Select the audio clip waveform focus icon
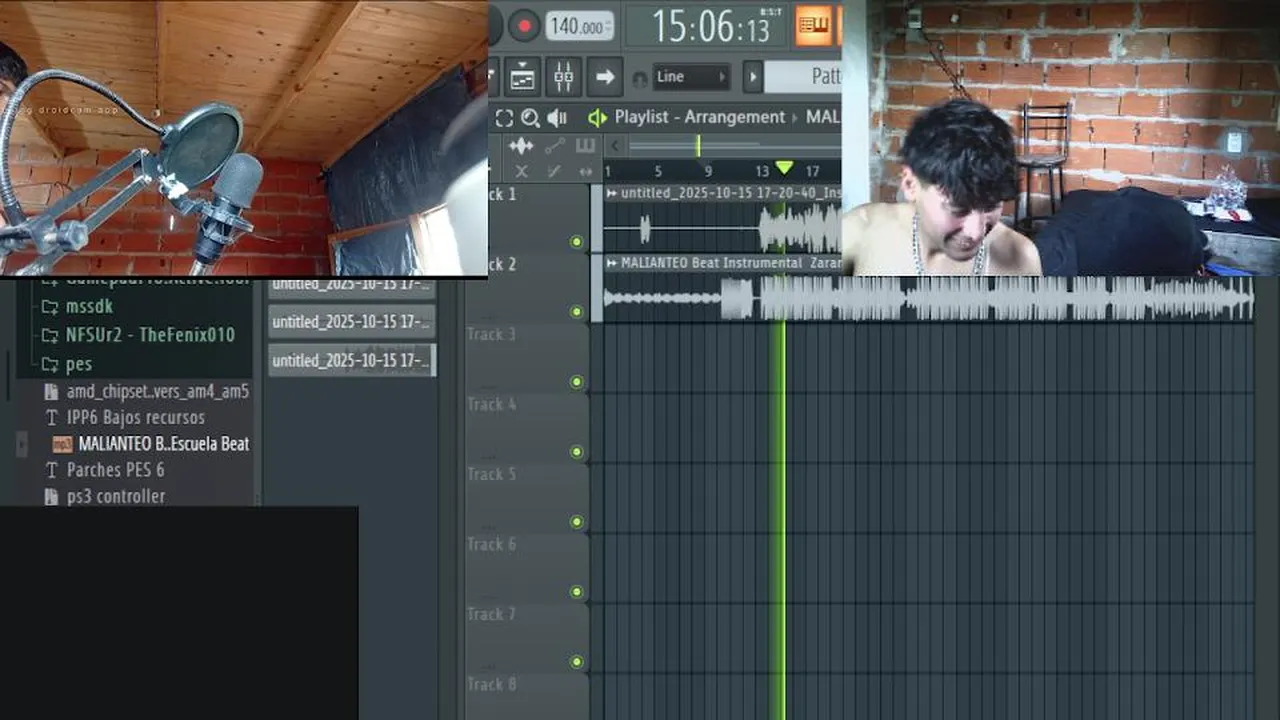This screenshot has height=720, width=1280. (520, 147)
